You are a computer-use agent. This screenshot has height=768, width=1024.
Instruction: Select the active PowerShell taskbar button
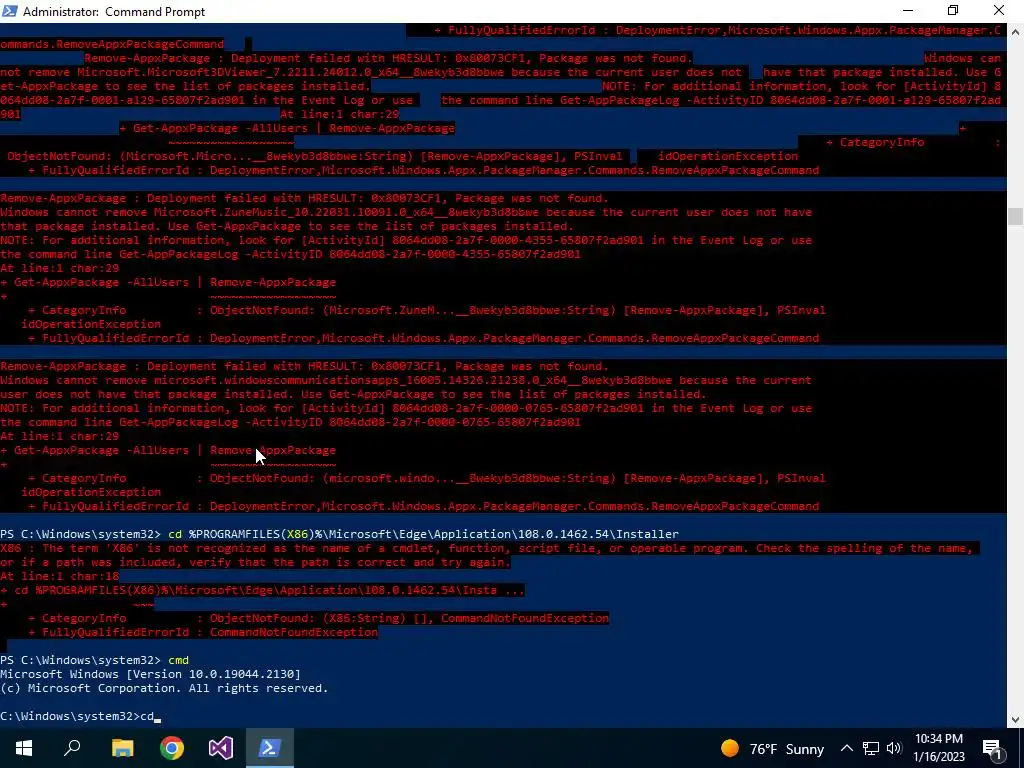[270, 748]
